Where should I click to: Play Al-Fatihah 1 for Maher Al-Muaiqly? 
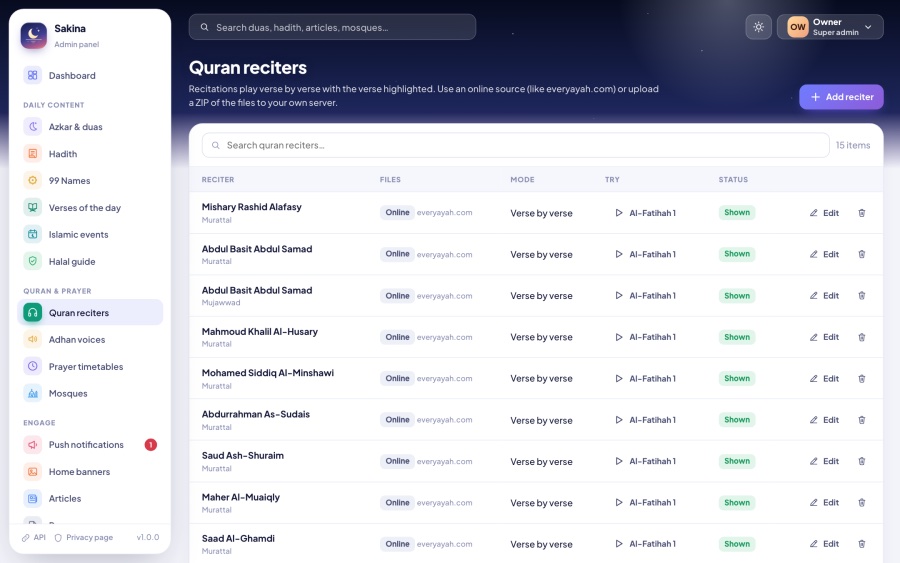coord(646,503)
